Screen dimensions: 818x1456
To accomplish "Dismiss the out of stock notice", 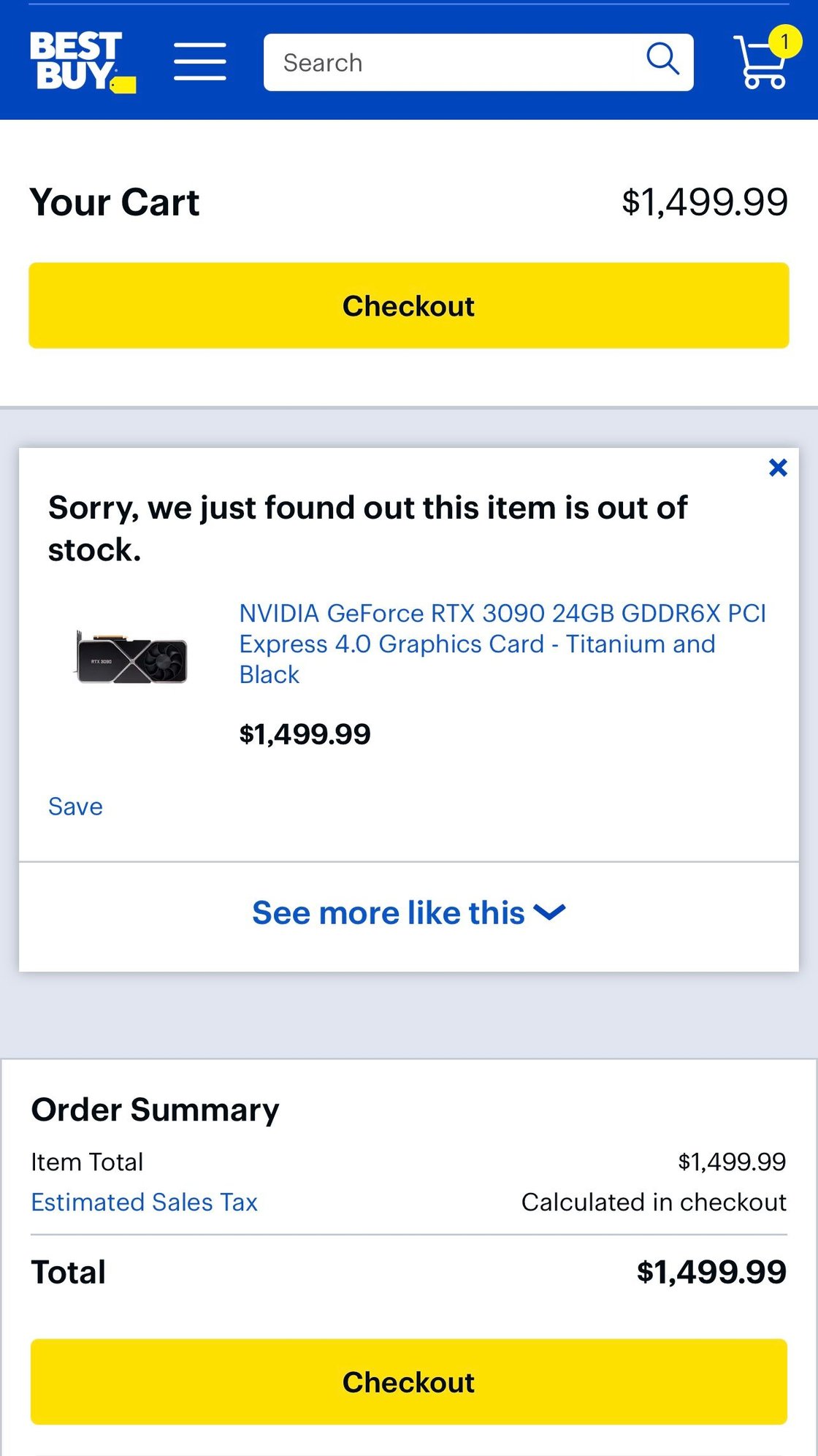I will pyautogui.click(x=778, y=468).
